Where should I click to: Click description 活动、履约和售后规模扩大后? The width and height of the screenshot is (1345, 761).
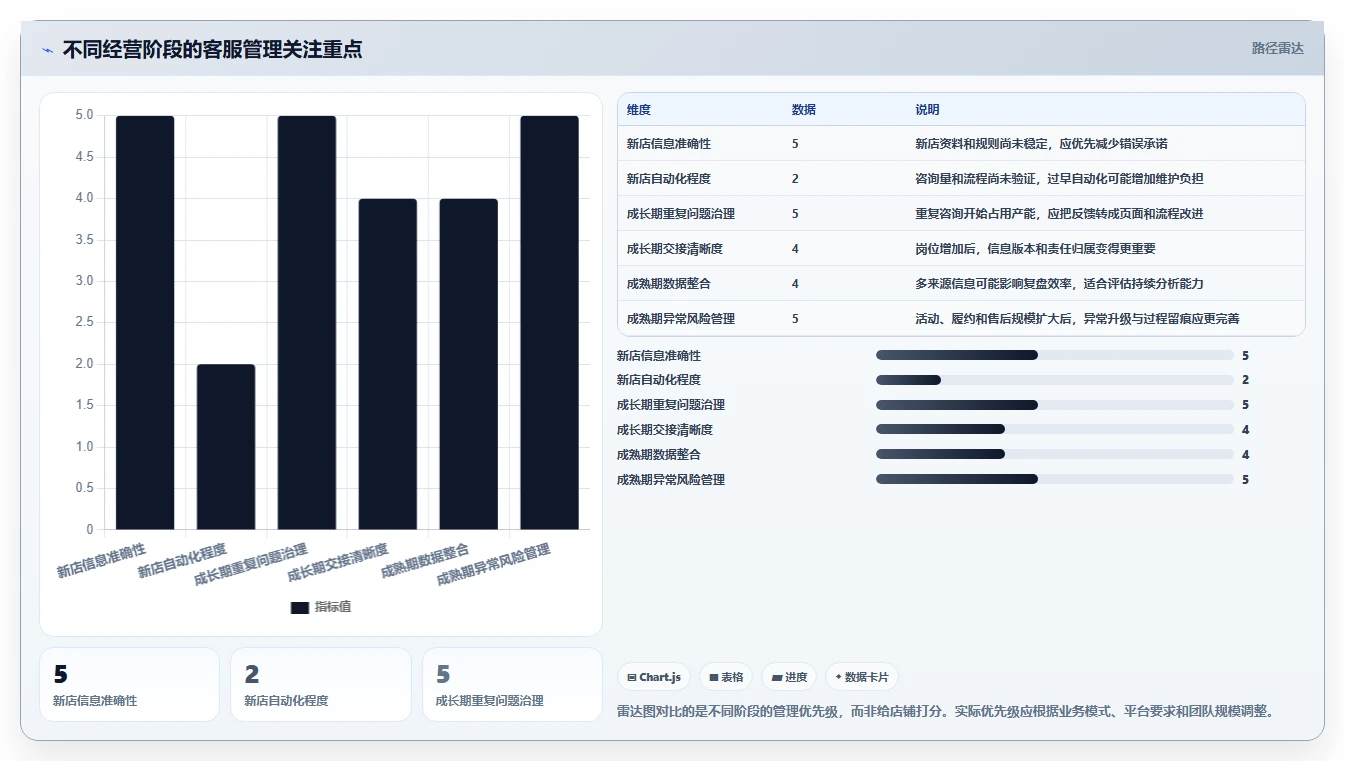[x=1077, y=319]
